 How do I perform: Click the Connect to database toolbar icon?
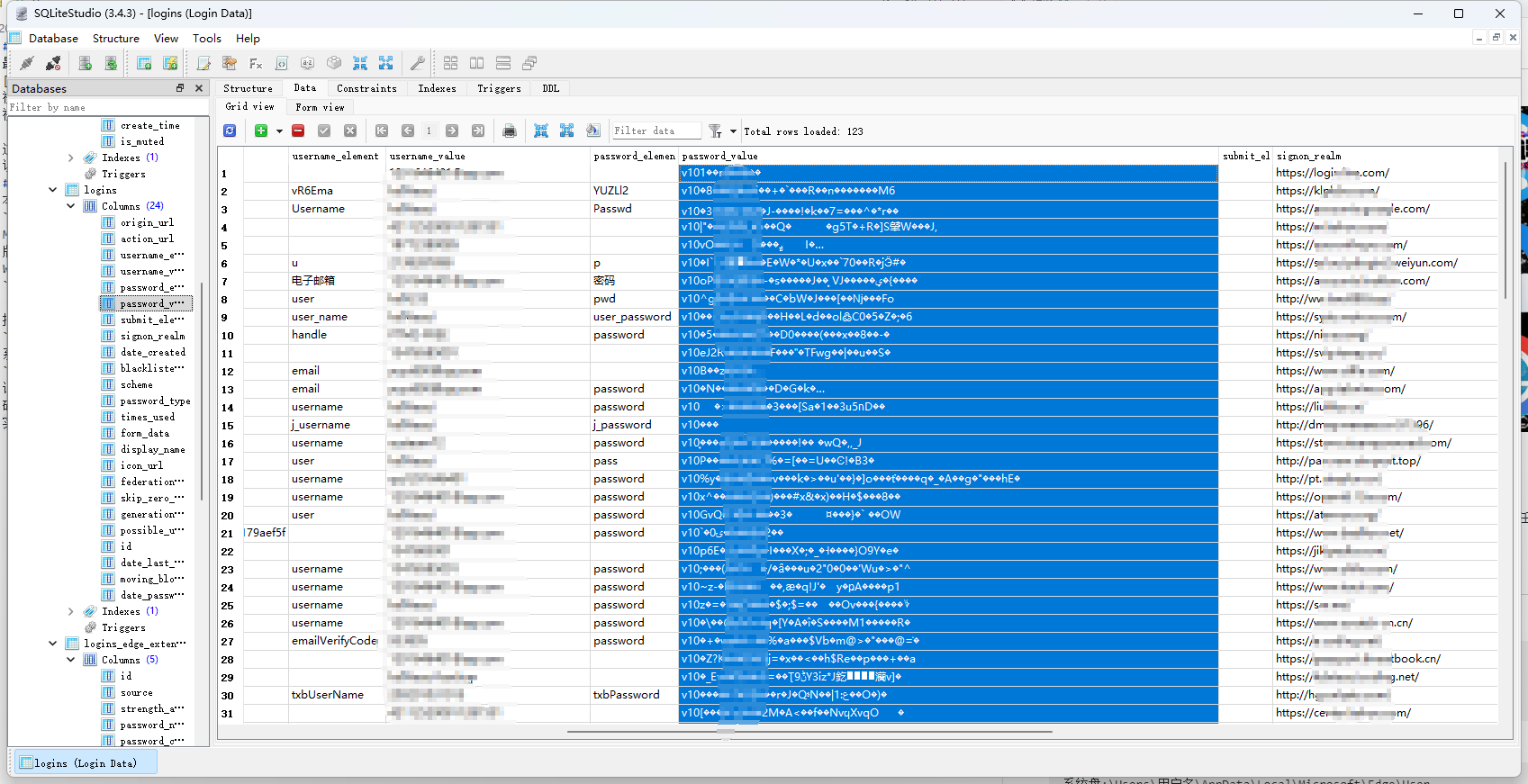(27, 63)
